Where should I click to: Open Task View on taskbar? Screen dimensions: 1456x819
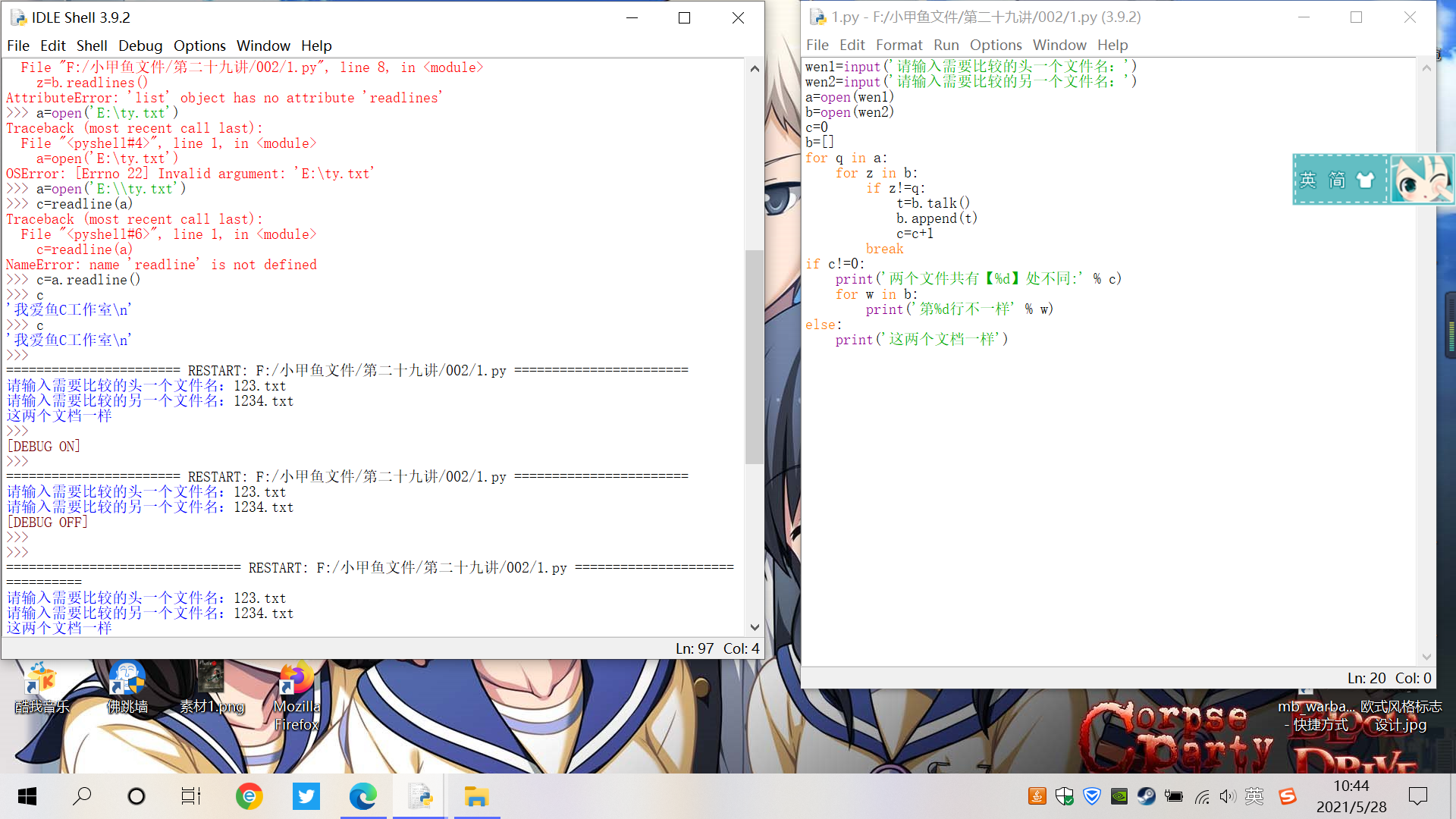pos(191,796)
